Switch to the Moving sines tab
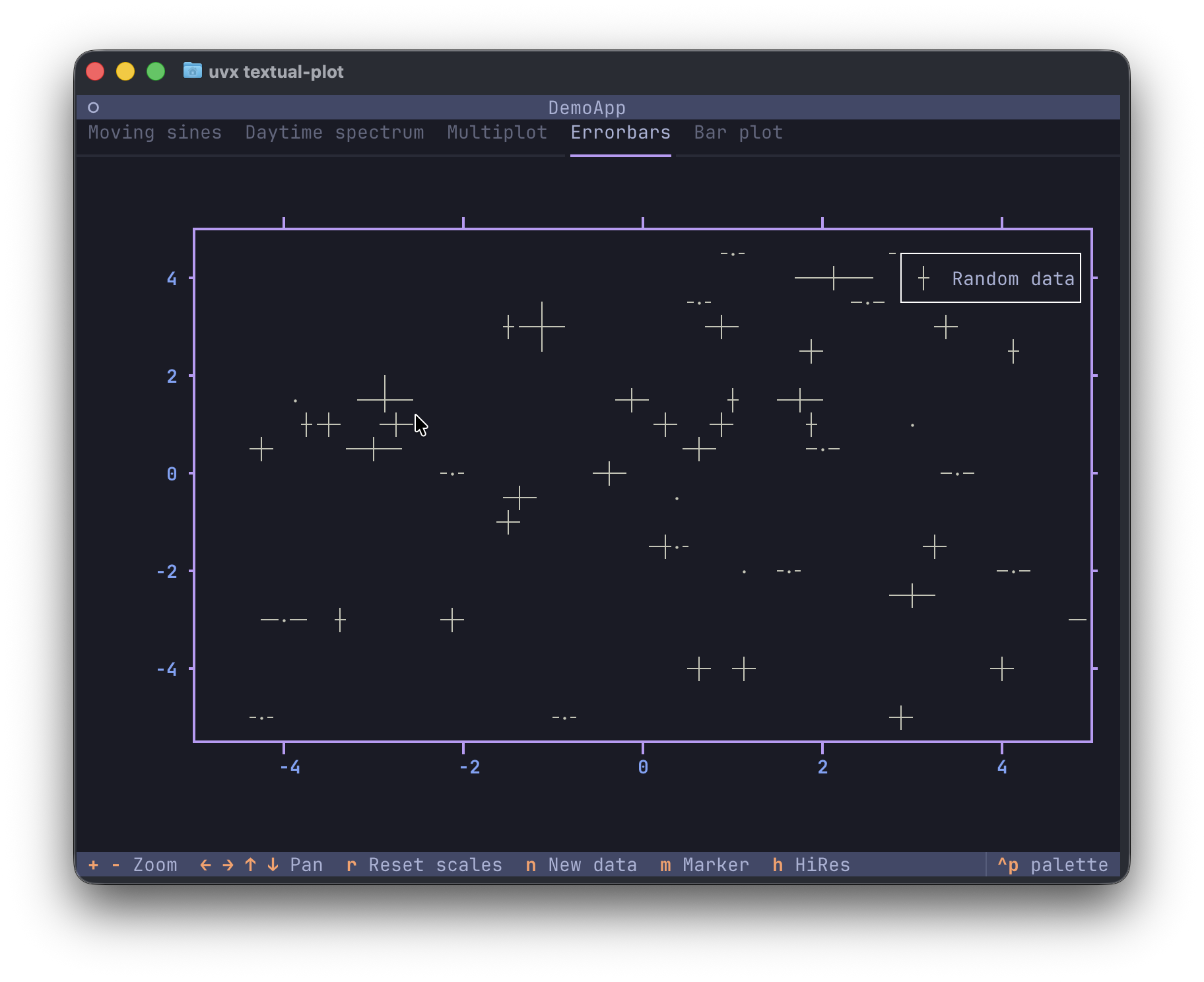This screenshot has width=1204, height=982. [154, 132]
